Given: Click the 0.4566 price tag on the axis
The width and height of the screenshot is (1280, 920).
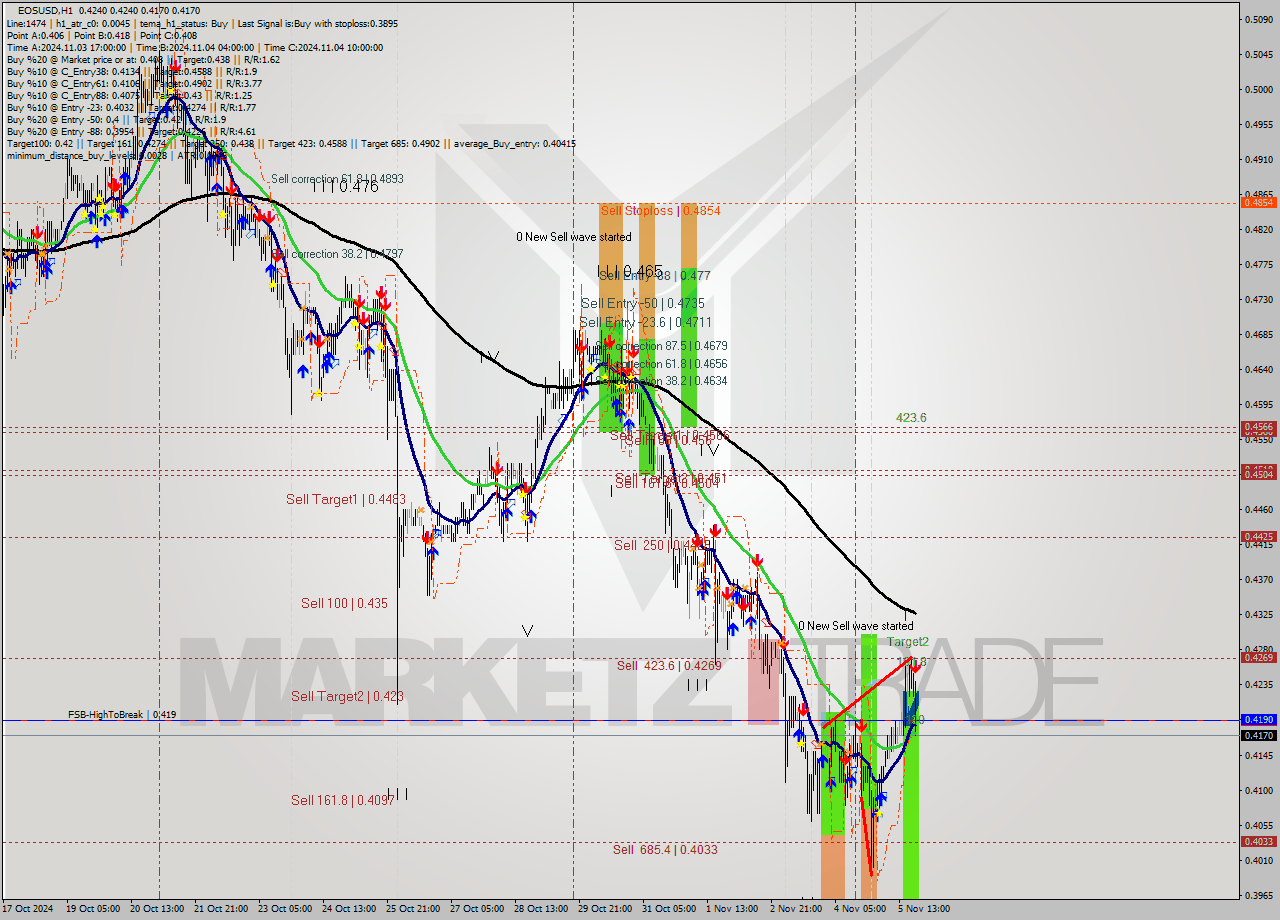Looking at the screenshot, I should pos(1258,426).
